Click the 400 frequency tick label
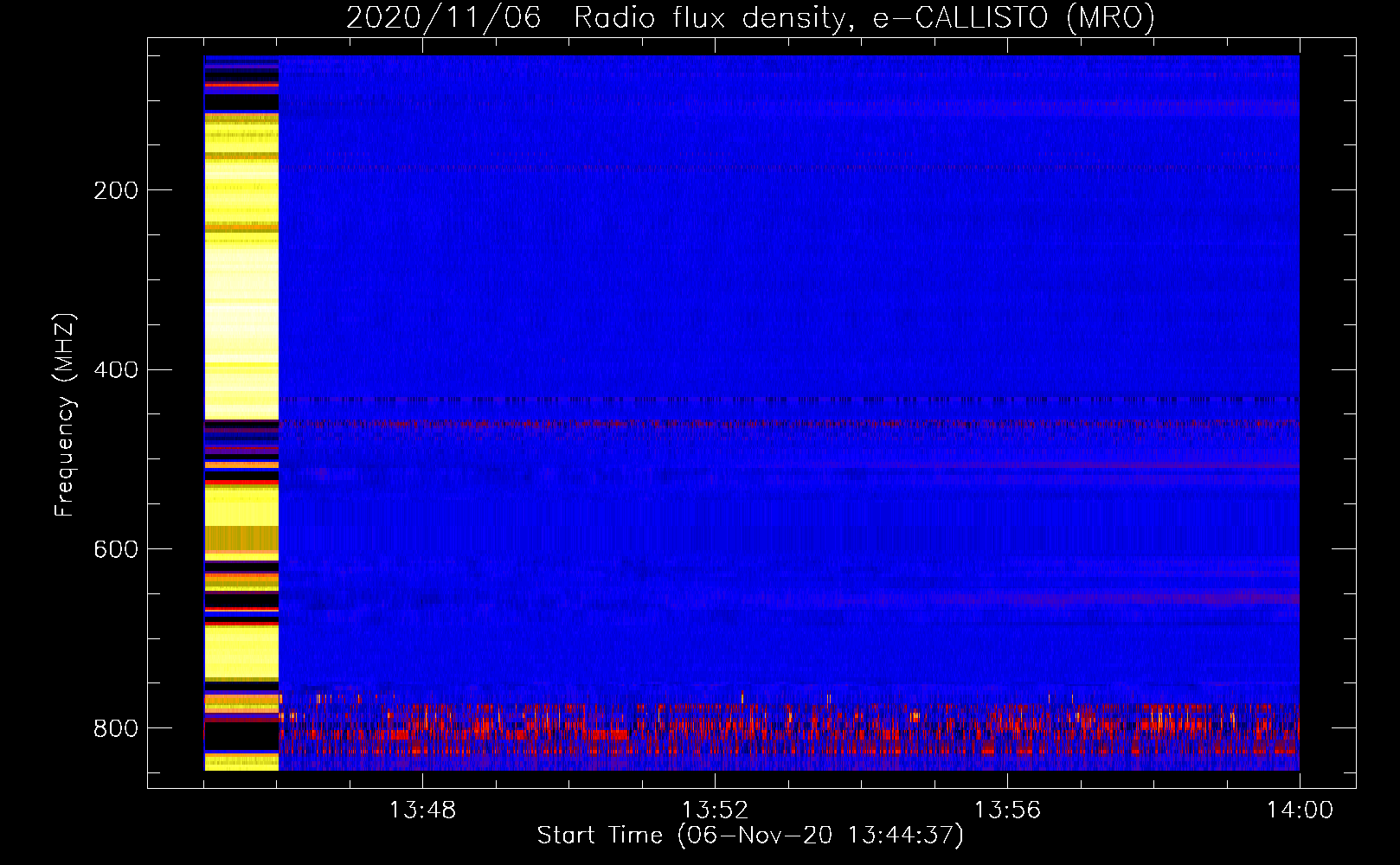The image size is (1400, 865). pyautogui.click(x=116, y=370)
